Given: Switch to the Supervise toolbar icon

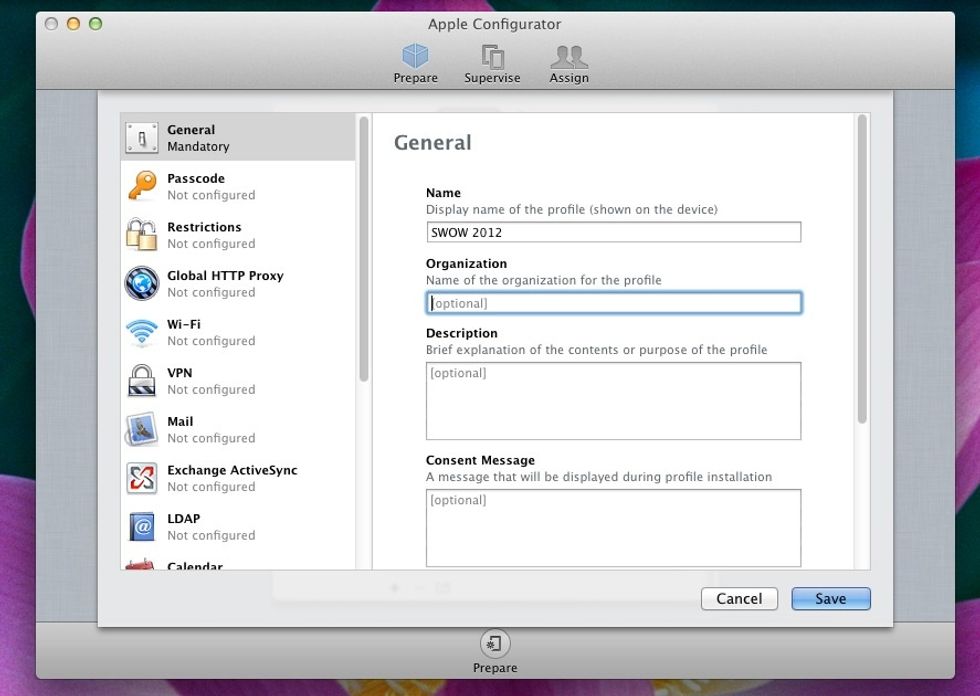Looking at the screenshot, I should (492, 56).
